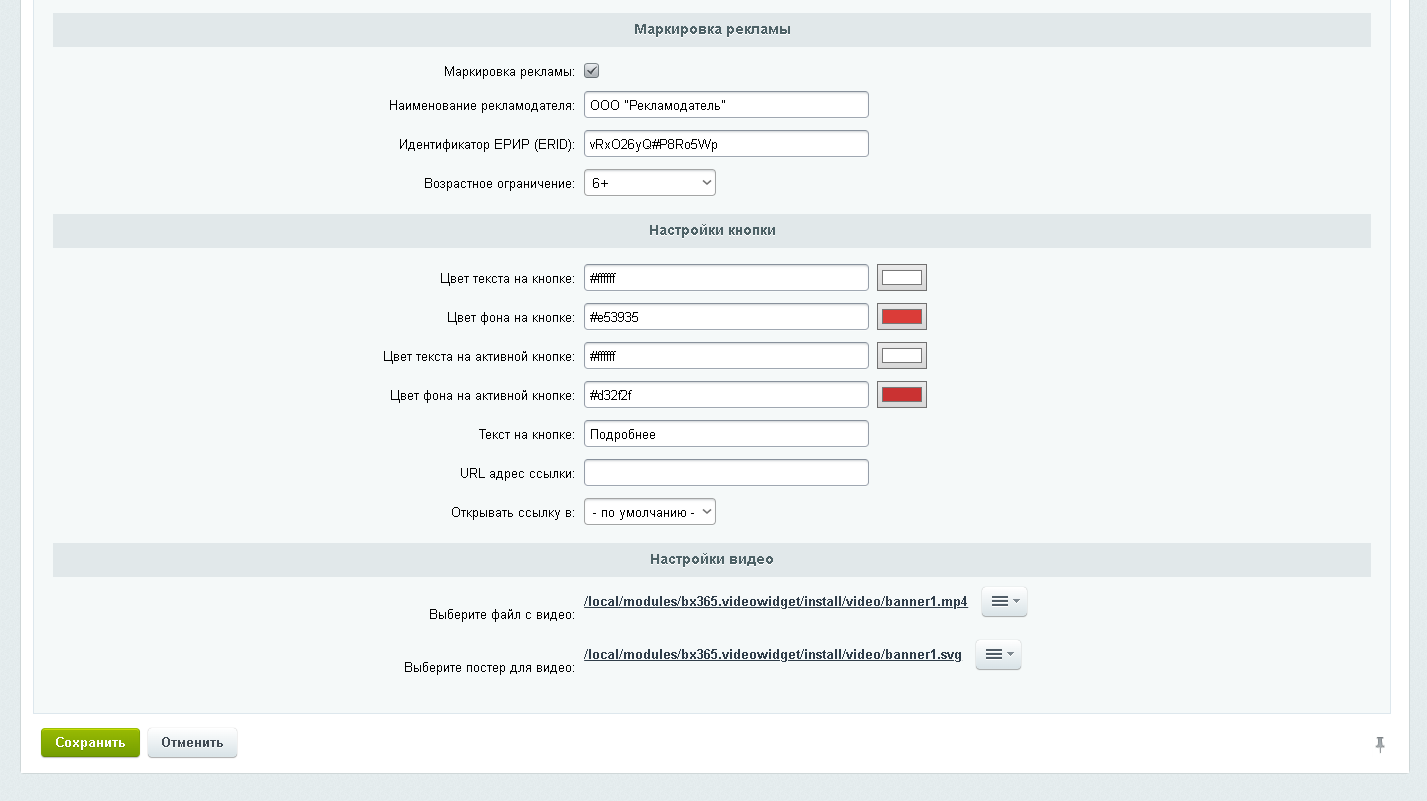Click the URL адрес ссылки input field

[x=726, y=473]
